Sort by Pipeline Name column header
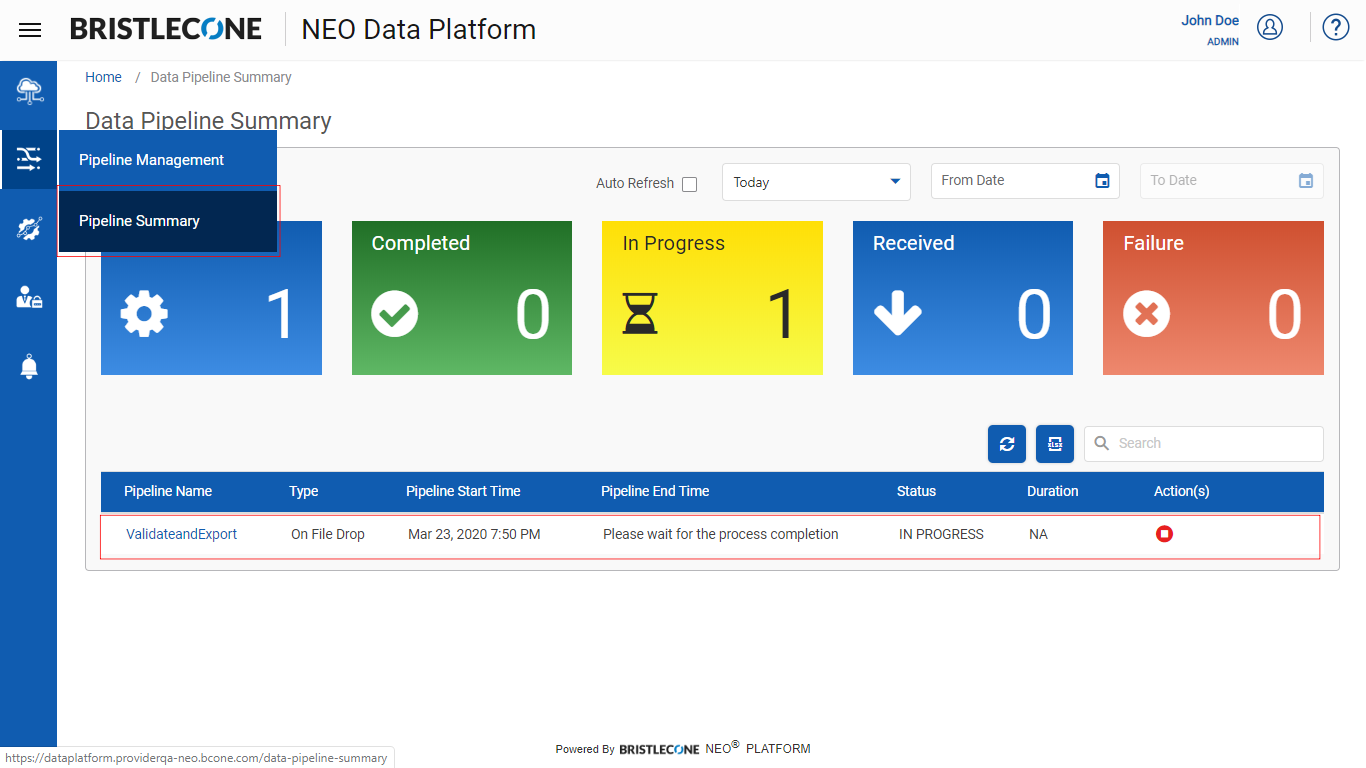The image size is (1366, 768). tap(168, 491)
